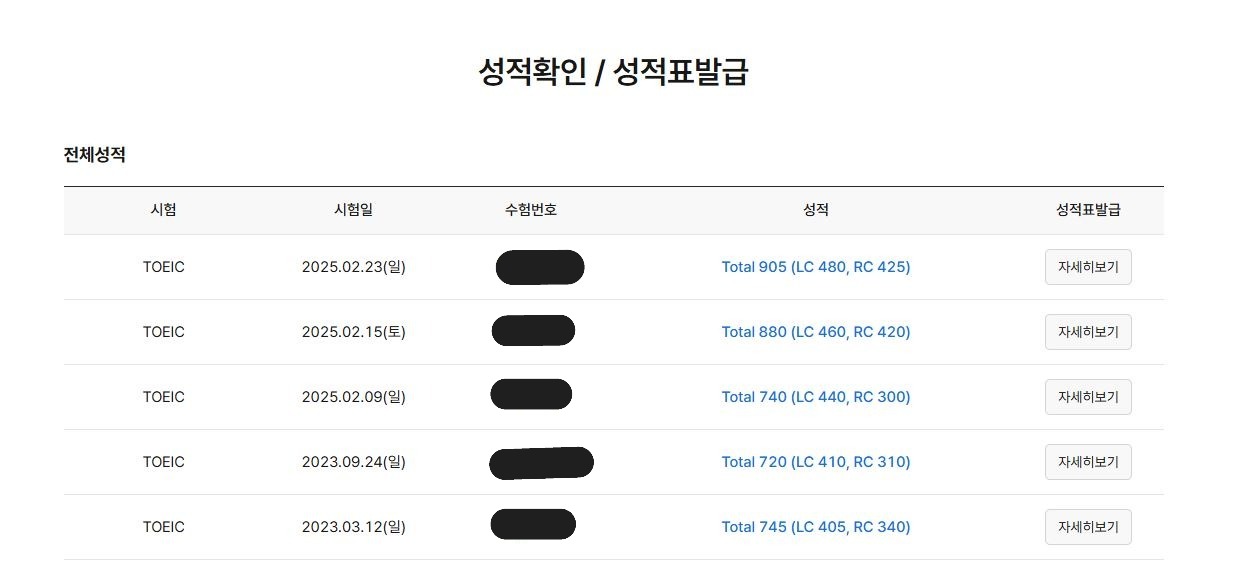Select the 2023.03.12(일) exam date cell

click(354, 527)
